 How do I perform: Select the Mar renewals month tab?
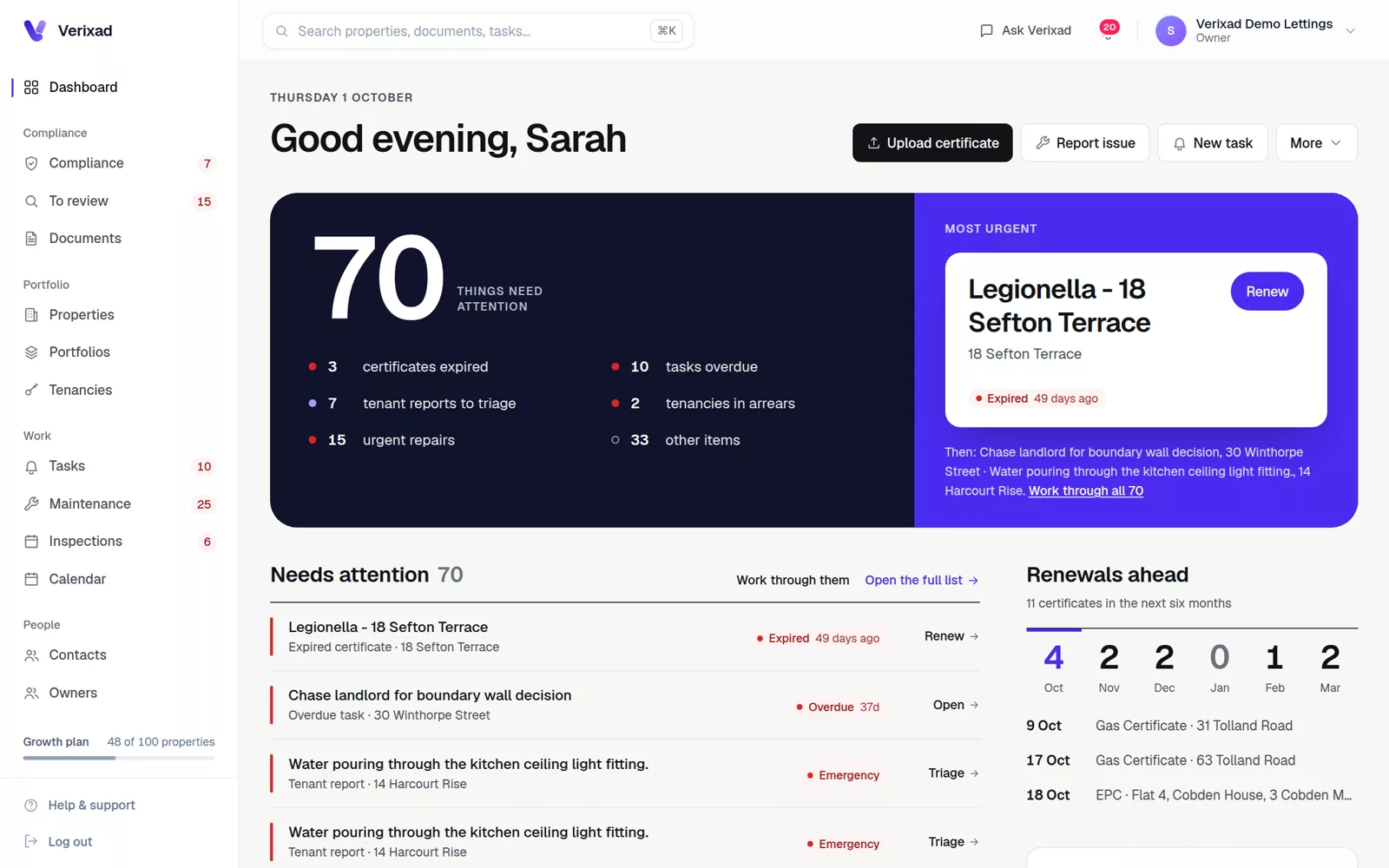pyautogui.click(x=1330, y=667)
